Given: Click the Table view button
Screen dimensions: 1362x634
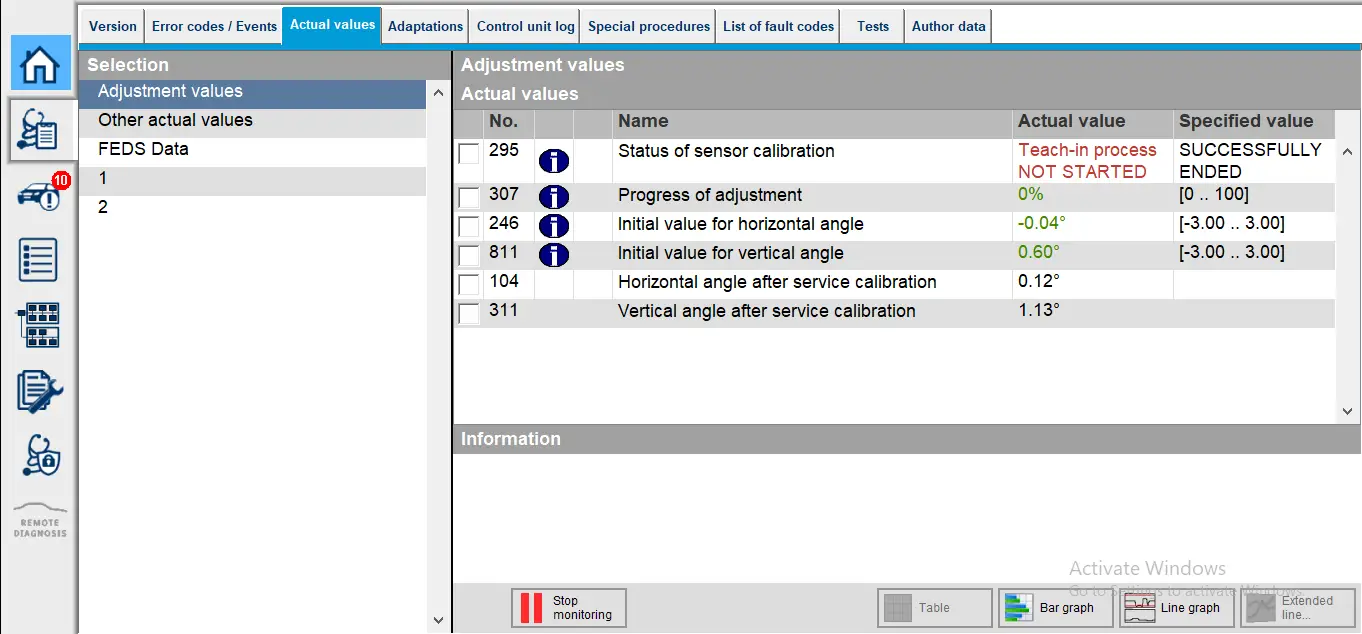Looking at the screenshot, I should click(x=935, y=608).
